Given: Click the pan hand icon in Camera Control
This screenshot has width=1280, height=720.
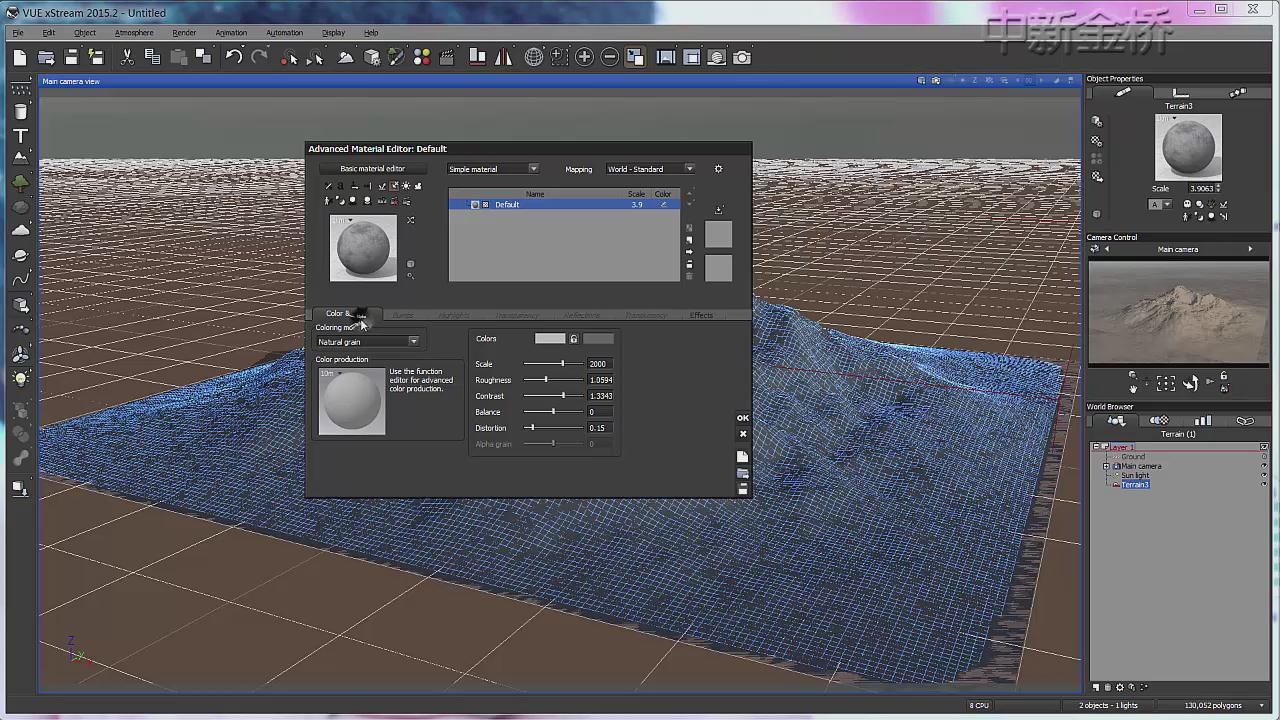Looking at the screenshot, I should point(1133,388).
